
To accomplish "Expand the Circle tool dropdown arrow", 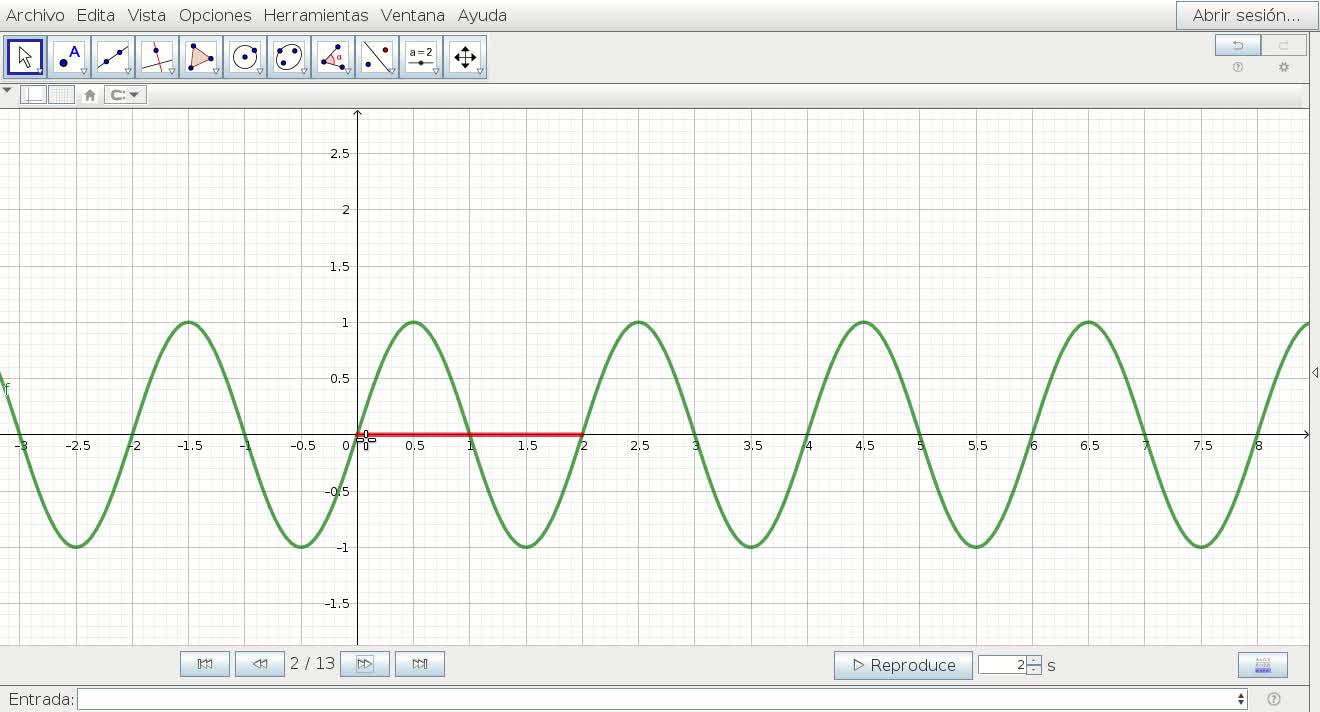I will (260, 72).
